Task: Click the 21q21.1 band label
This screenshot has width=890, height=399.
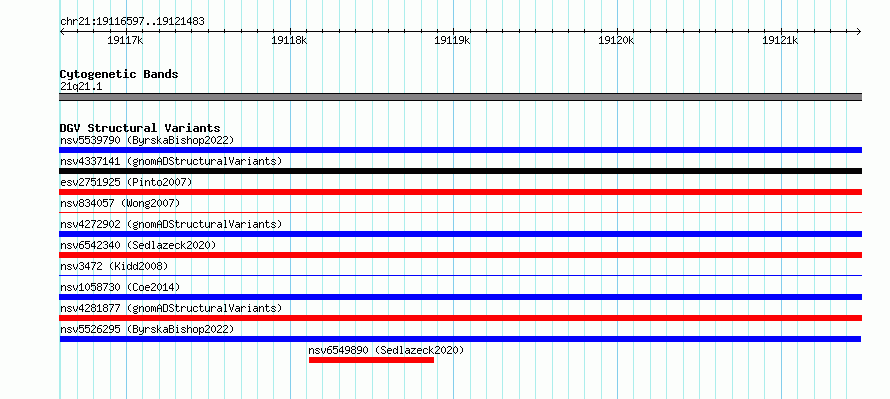Action: [81, 87]
